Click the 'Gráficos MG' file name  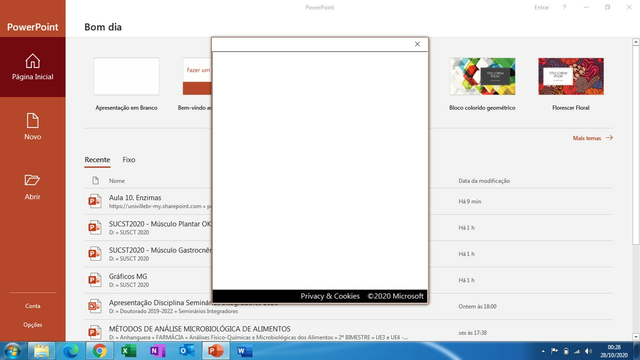(128, 276)
